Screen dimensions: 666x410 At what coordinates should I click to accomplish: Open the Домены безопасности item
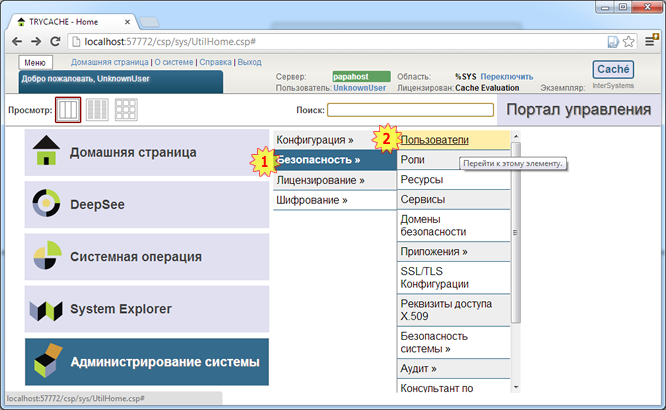click(454, 226)
